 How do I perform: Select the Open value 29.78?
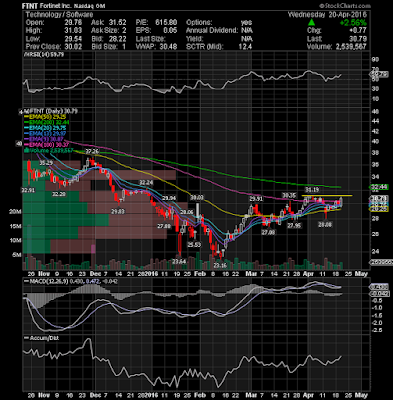74,23
